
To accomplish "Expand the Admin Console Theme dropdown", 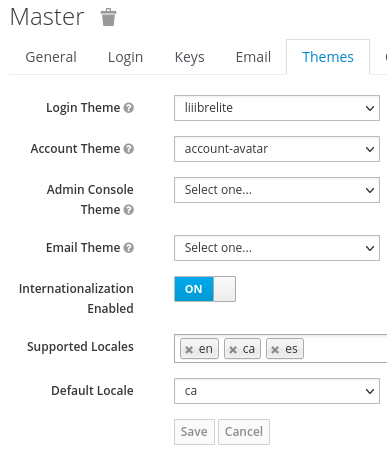I will [x=277, y=190].
